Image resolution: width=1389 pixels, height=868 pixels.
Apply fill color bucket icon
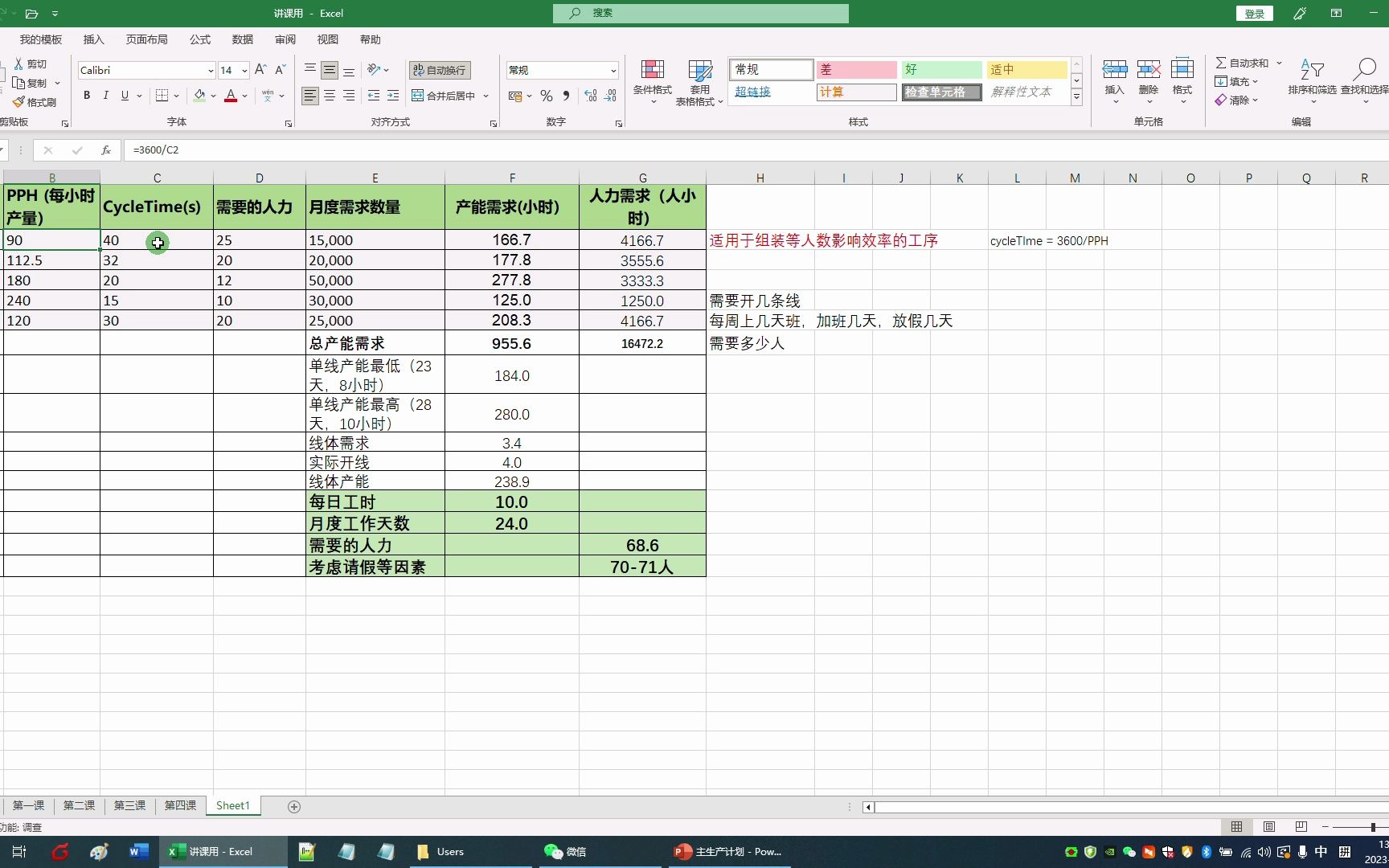point(199,96)
